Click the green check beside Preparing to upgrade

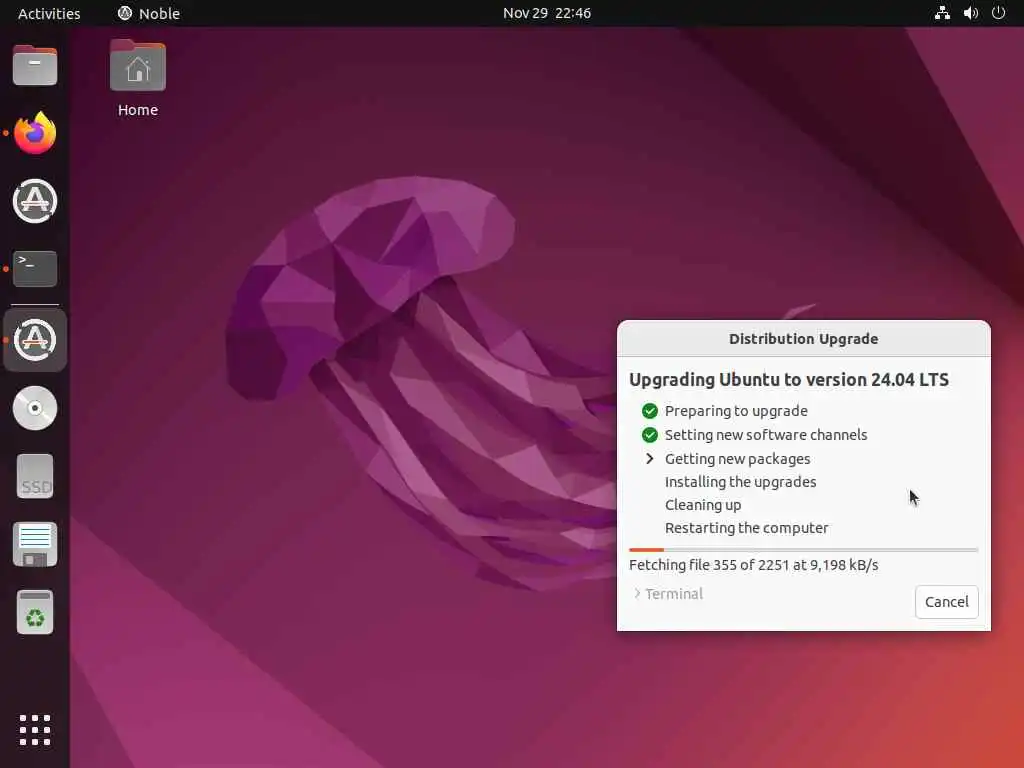click(650, 411)
